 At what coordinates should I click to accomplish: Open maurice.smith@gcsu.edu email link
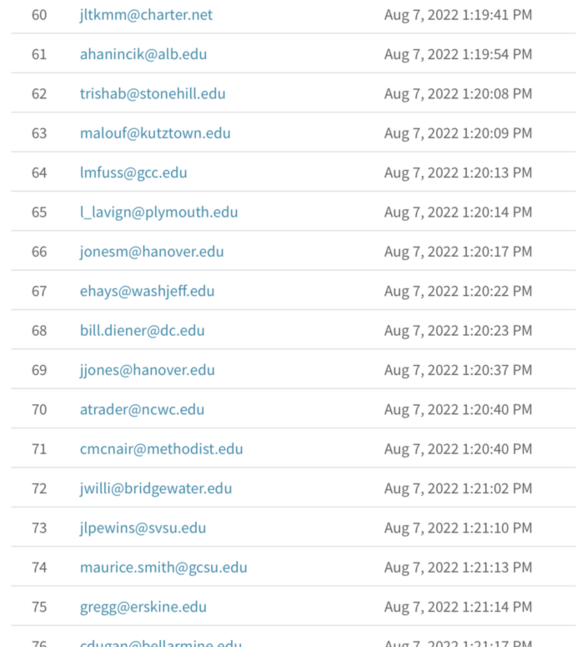tap(163, 568)
